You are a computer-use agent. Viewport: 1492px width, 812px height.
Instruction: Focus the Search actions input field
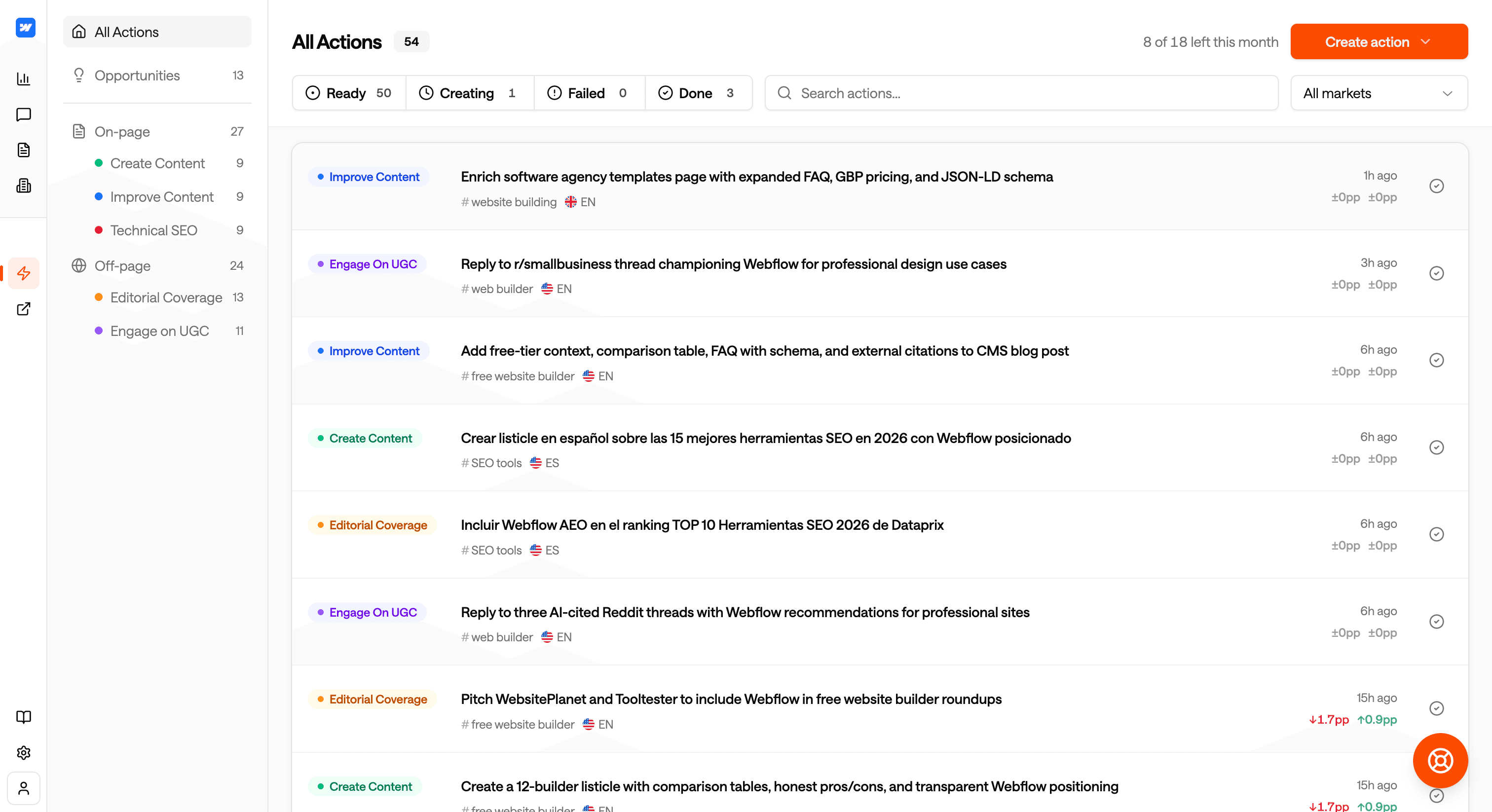1022,93
